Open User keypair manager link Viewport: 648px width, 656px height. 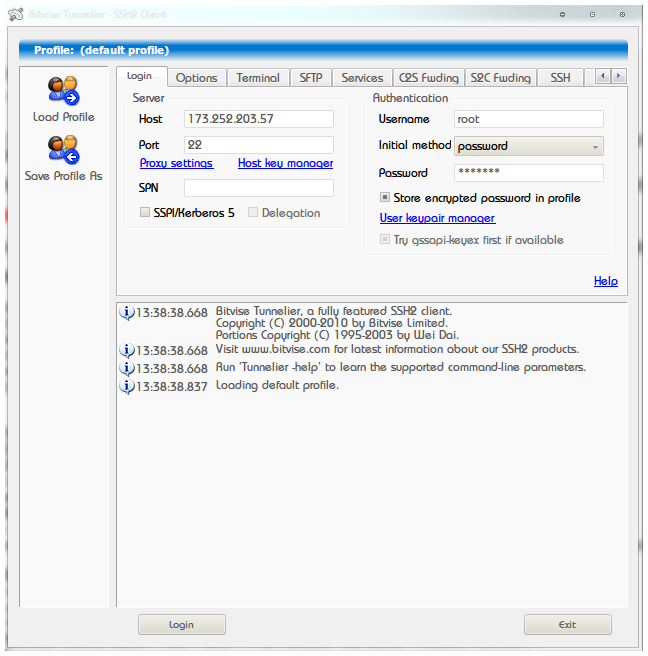coord(438,218)
